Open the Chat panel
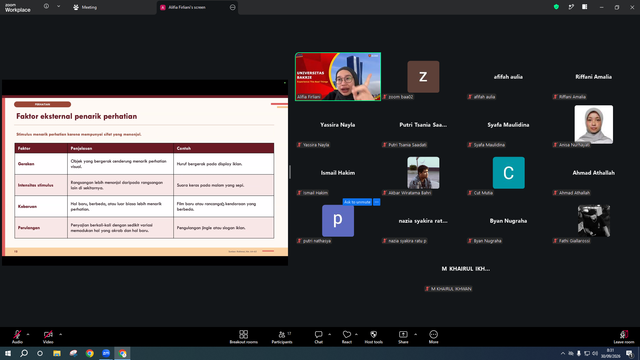The height and width of the screenshot is (360, 640). [318, 337]
